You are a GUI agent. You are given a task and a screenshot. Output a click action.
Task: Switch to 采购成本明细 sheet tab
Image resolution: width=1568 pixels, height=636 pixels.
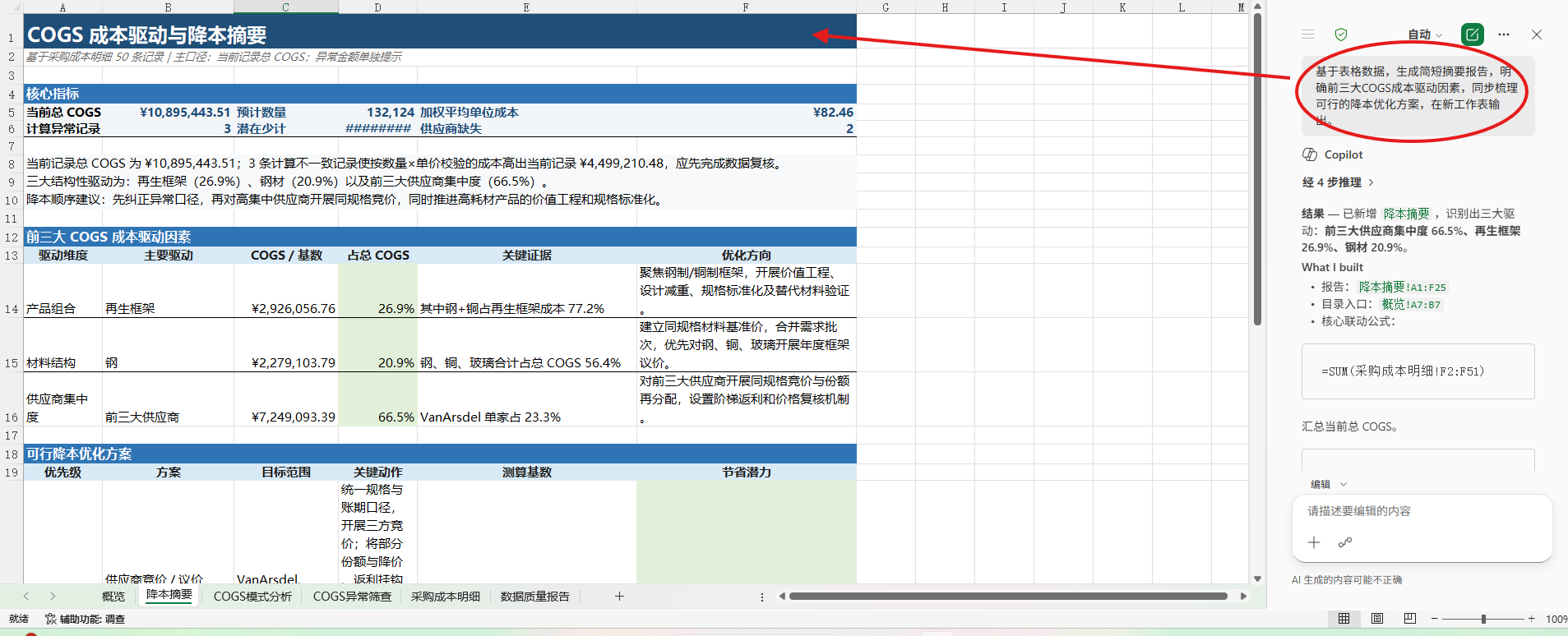click(446, 597)
